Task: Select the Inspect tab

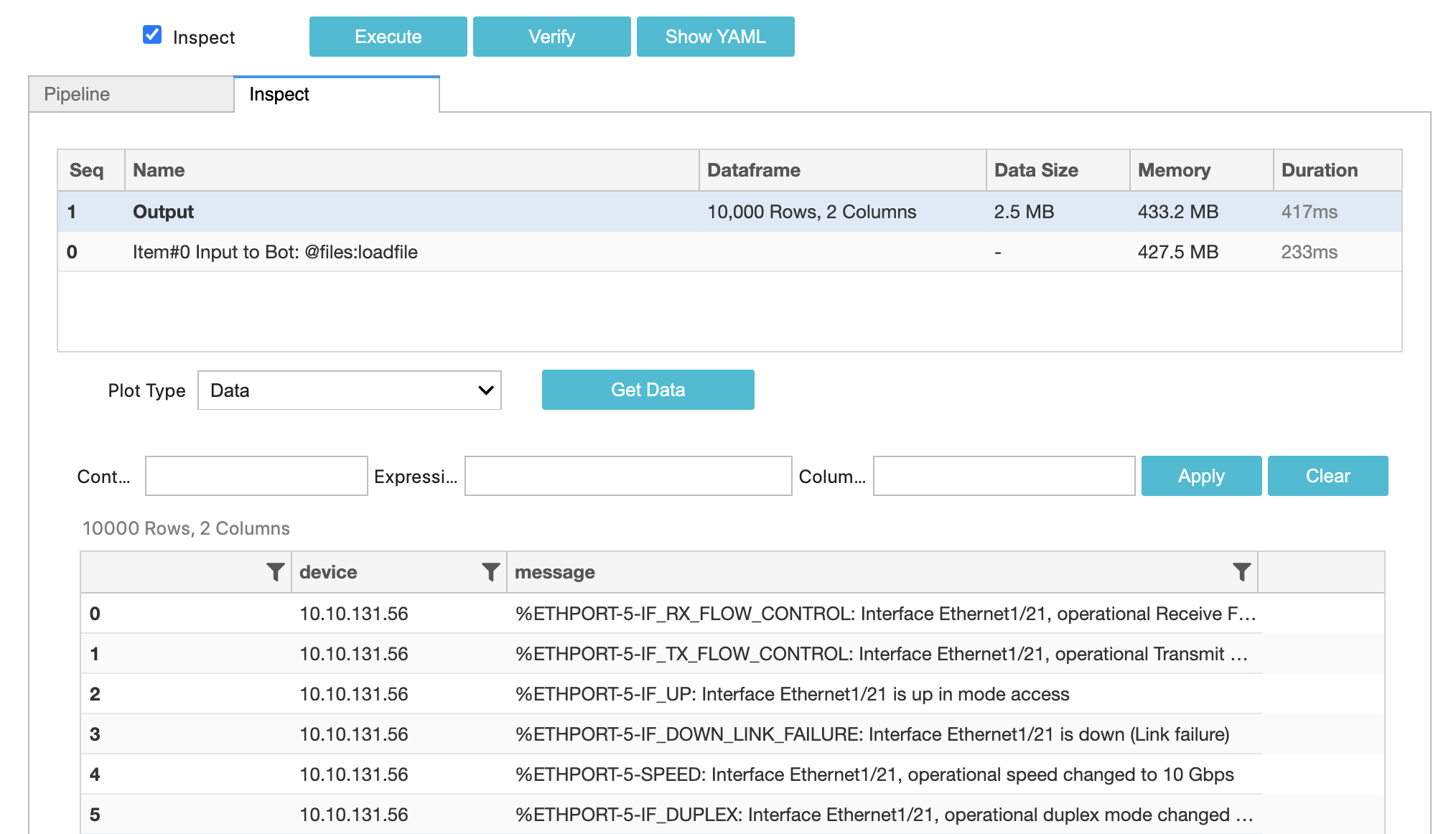Action: tap(336, 94)
